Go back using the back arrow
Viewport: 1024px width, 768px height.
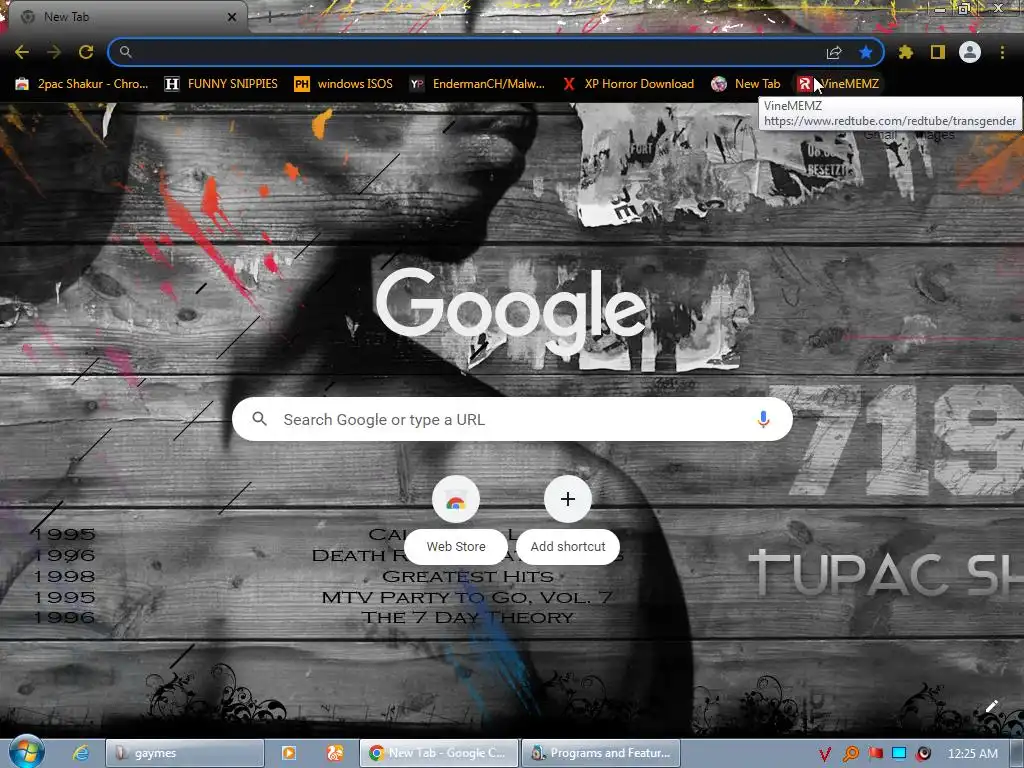22,52
